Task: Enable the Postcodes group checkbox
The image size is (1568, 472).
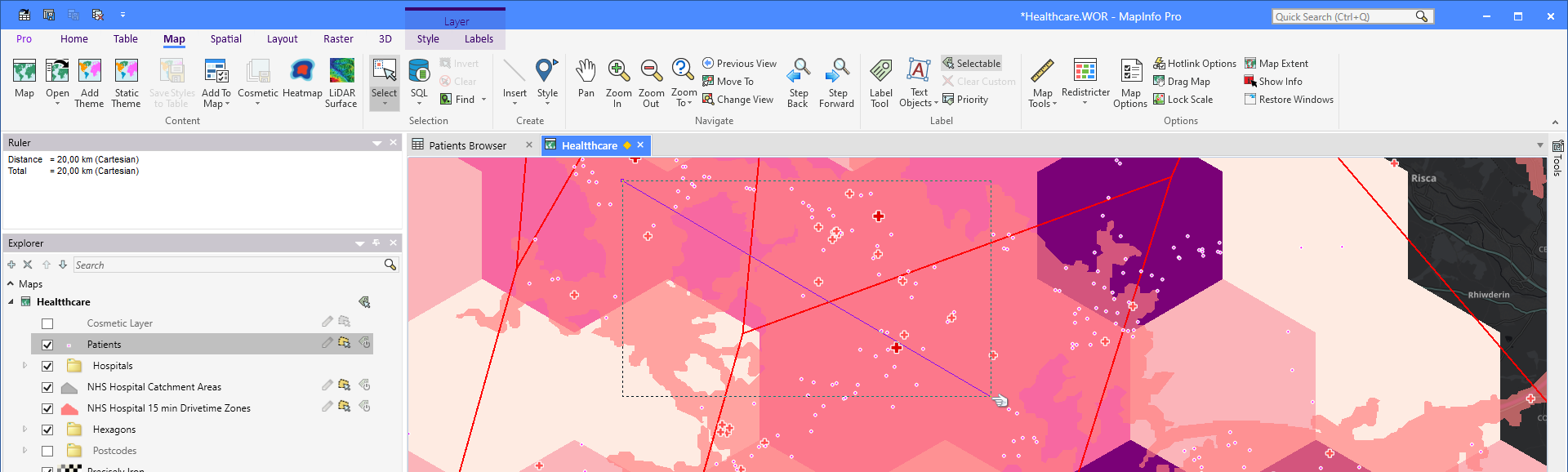Action: click(x=47, y=451)
